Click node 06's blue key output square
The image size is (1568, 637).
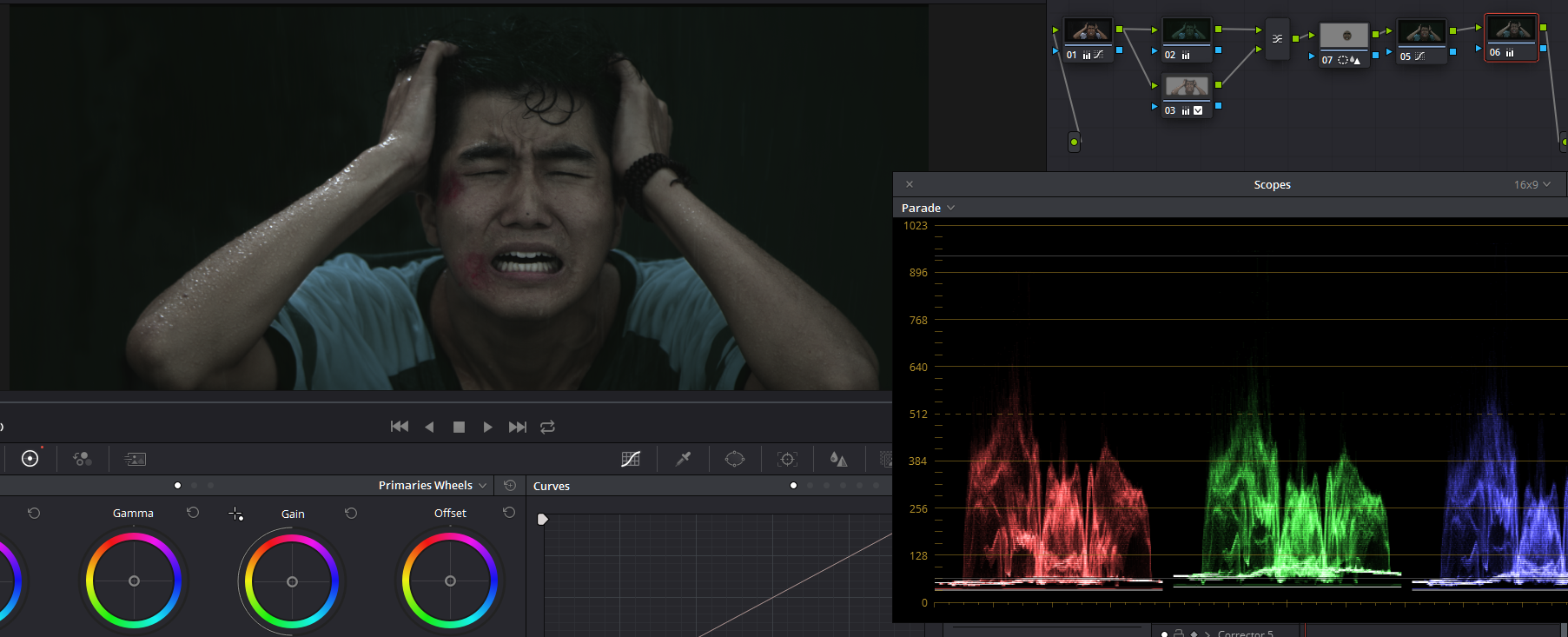1543,49
